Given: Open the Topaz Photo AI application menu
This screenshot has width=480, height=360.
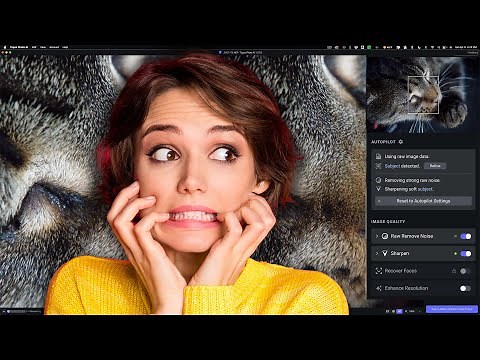Looking at the screenshot, I should [x=19, y=47].
